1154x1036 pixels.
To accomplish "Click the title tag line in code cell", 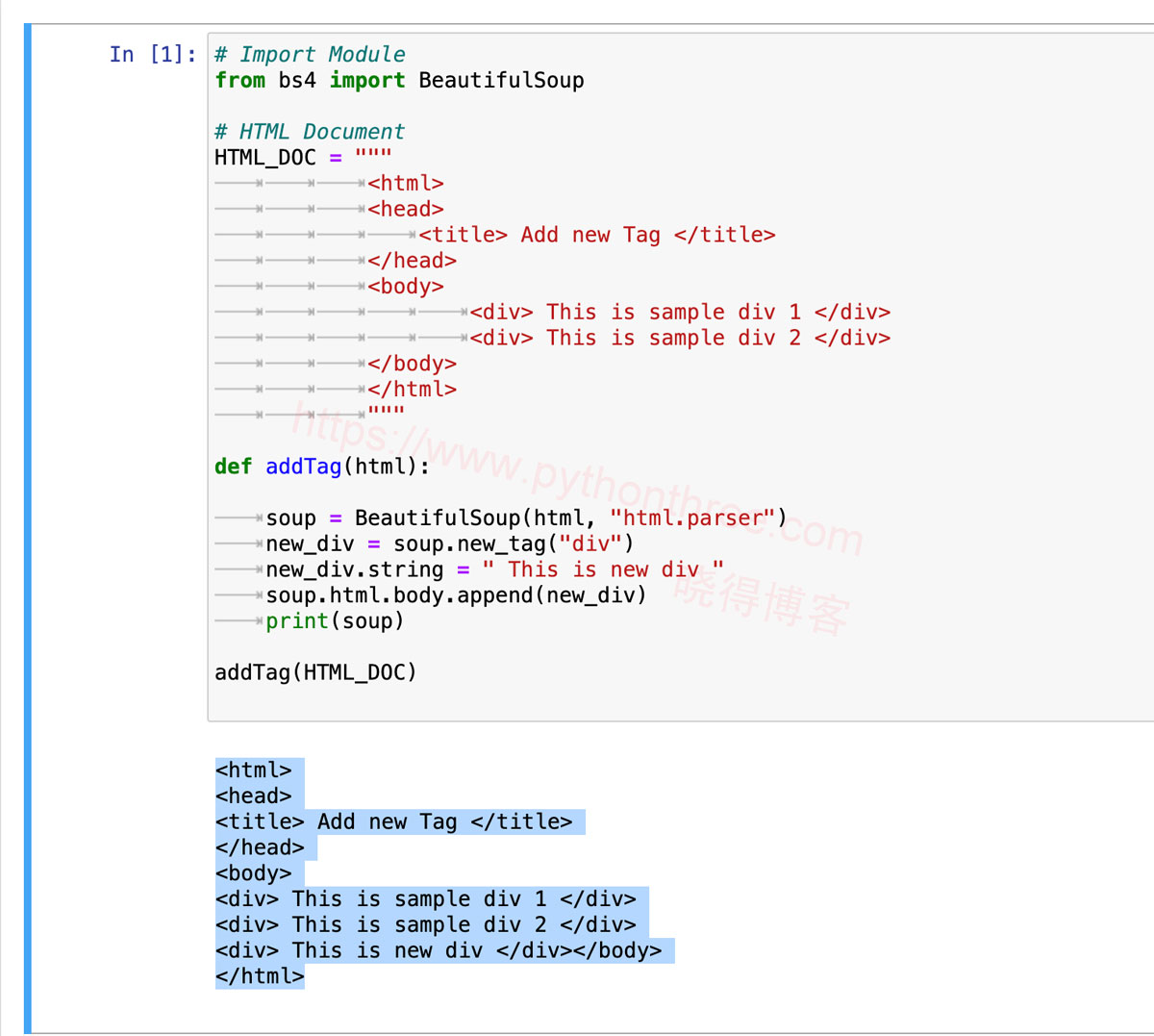I will [596, 236].
